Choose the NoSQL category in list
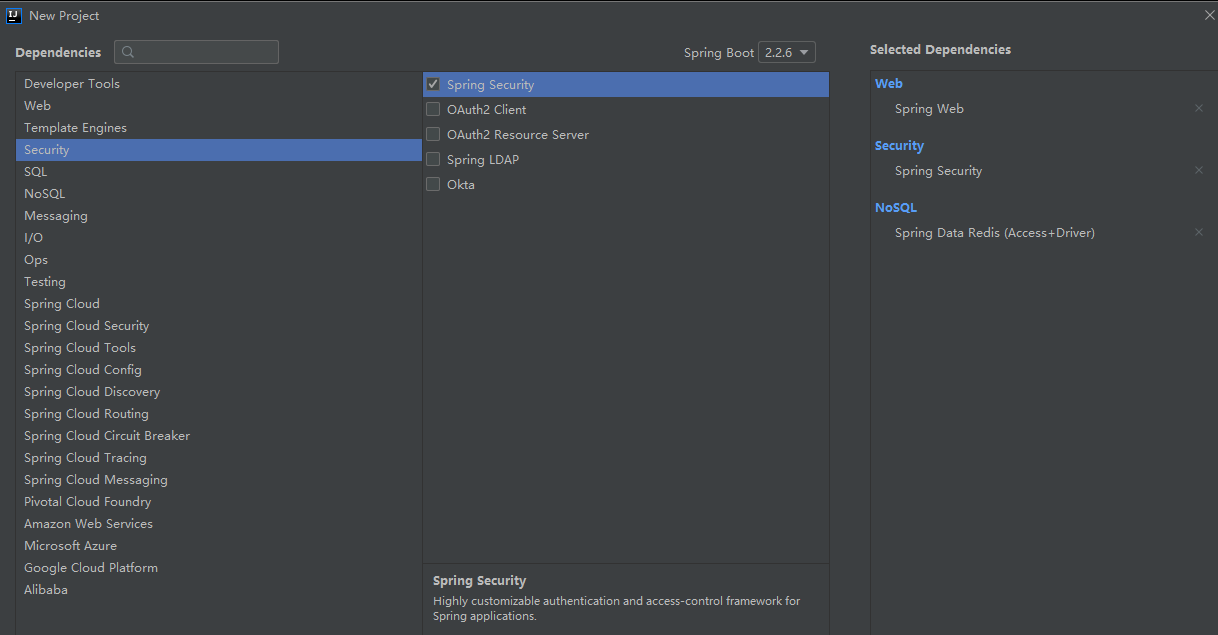1218x635 pixels. [x=219, y=193]
